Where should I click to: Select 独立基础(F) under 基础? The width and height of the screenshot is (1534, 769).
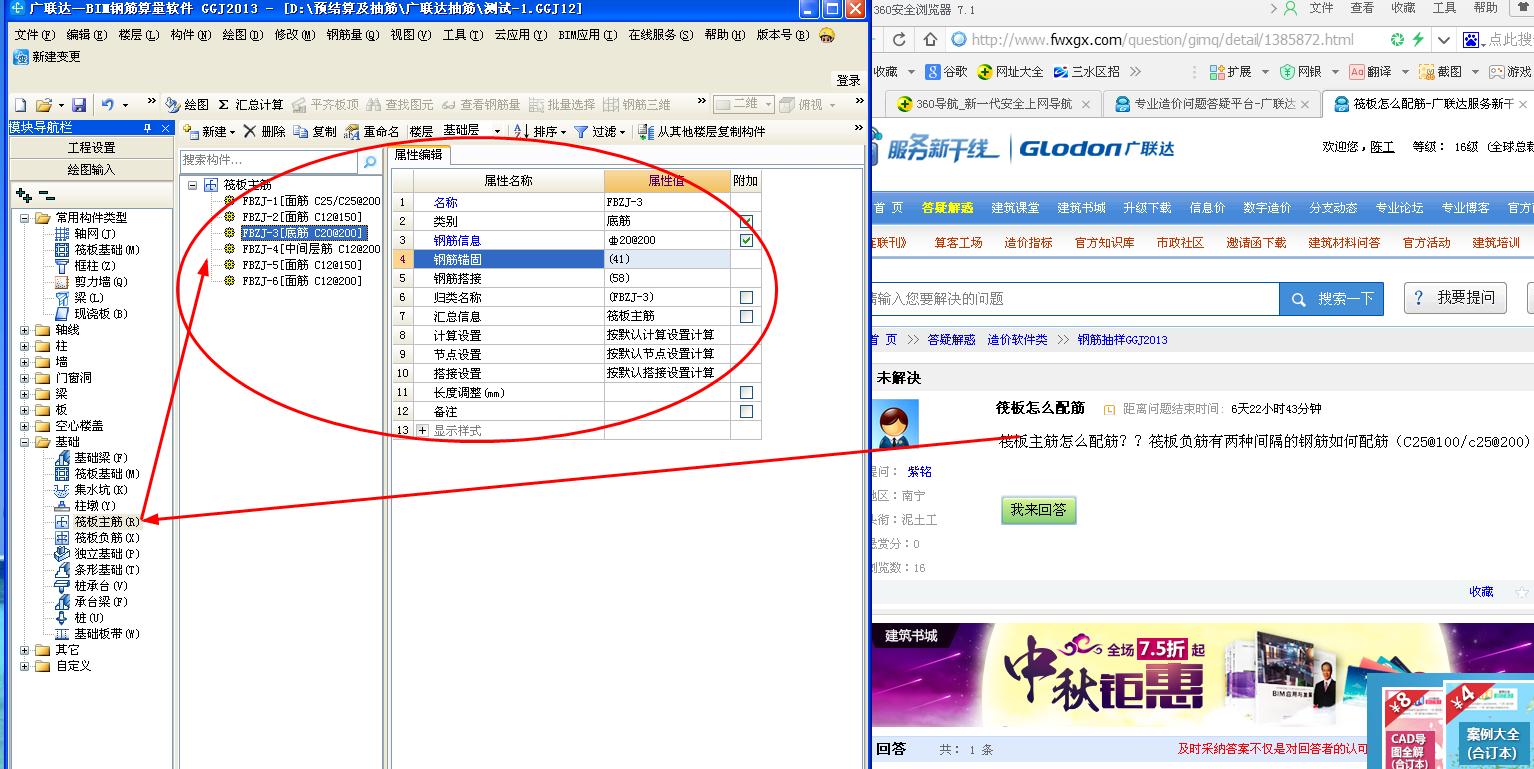click(x=97, y=554)
